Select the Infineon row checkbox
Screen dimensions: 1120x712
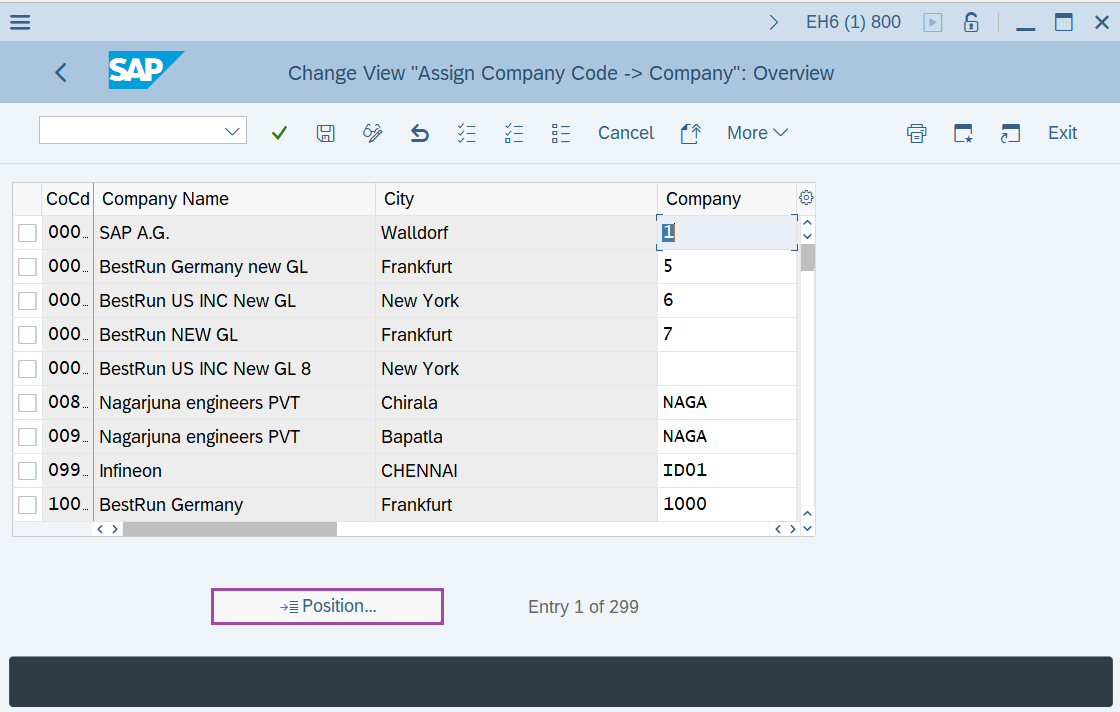point(27,470)
